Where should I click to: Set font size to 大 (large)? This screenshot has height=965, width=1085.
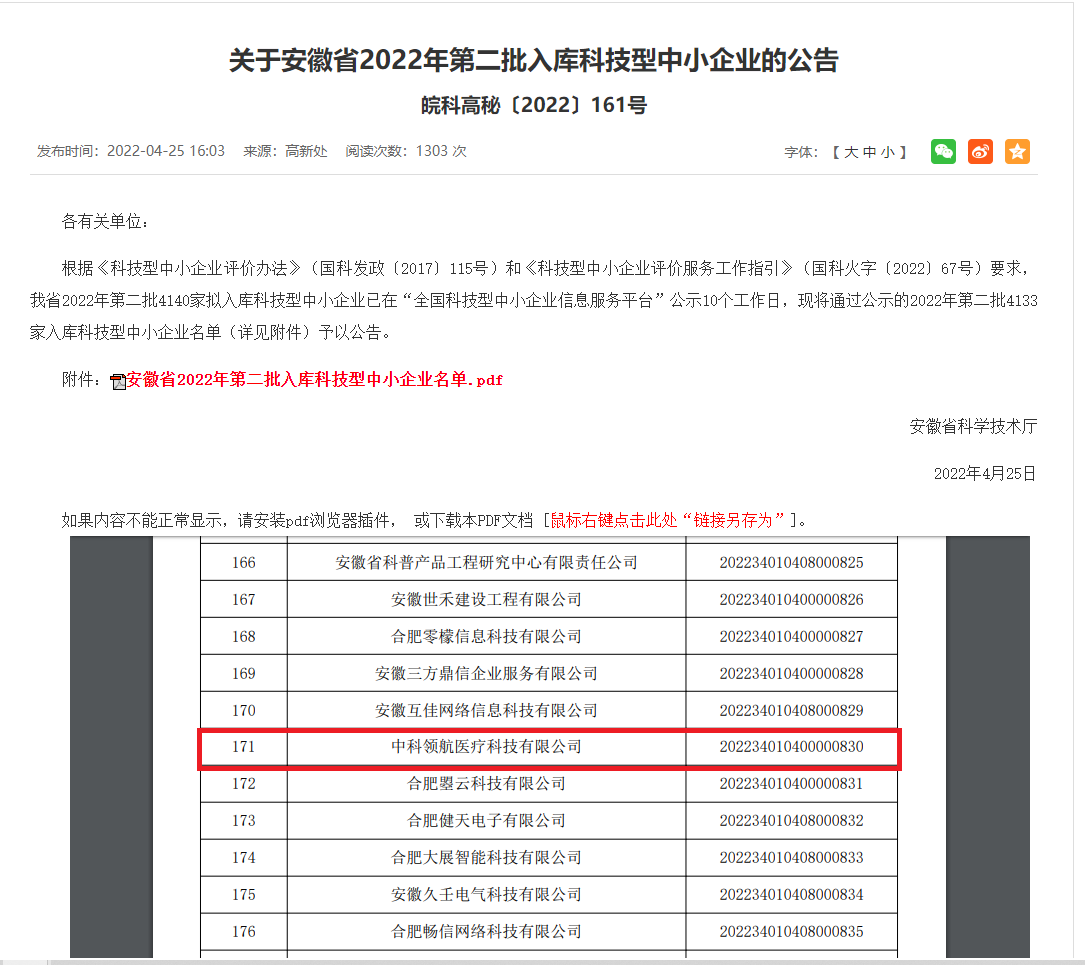(851, 152)
